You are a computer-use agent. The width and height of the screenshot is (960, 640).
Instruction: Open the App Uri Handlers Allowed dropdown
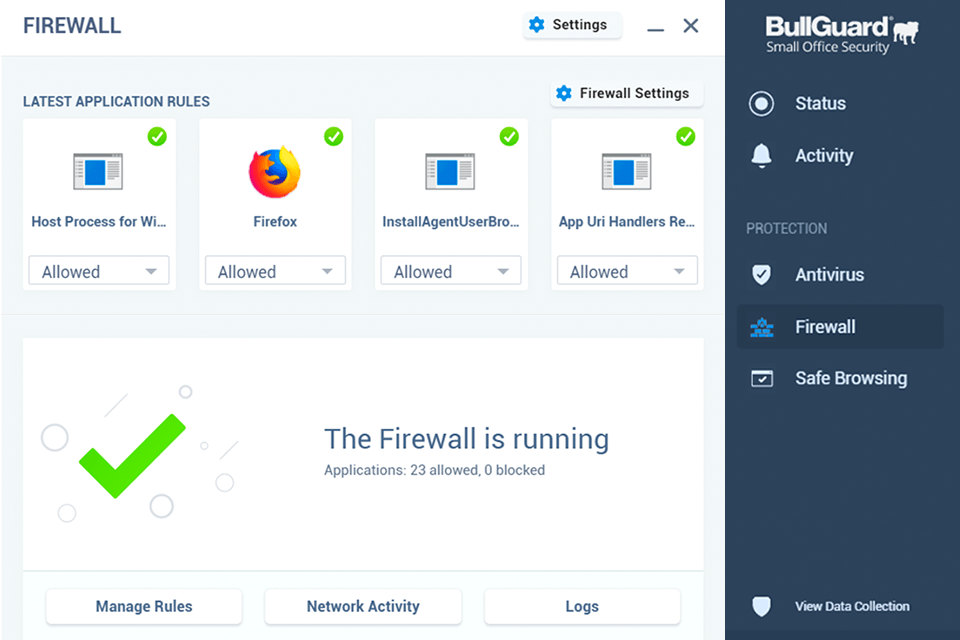tap(627, 271)
